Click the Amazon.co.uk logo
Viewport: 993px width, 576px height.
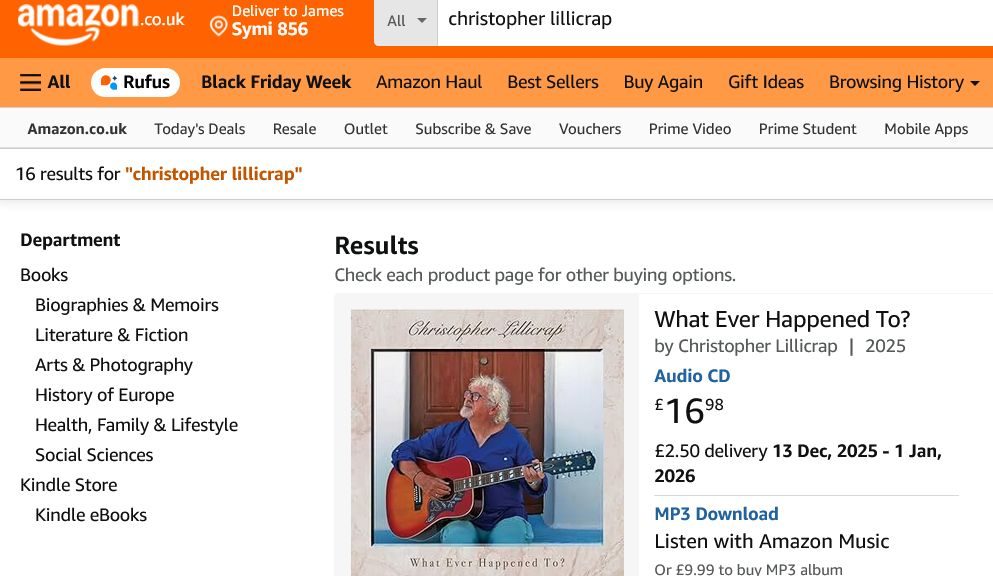(100, 22)
